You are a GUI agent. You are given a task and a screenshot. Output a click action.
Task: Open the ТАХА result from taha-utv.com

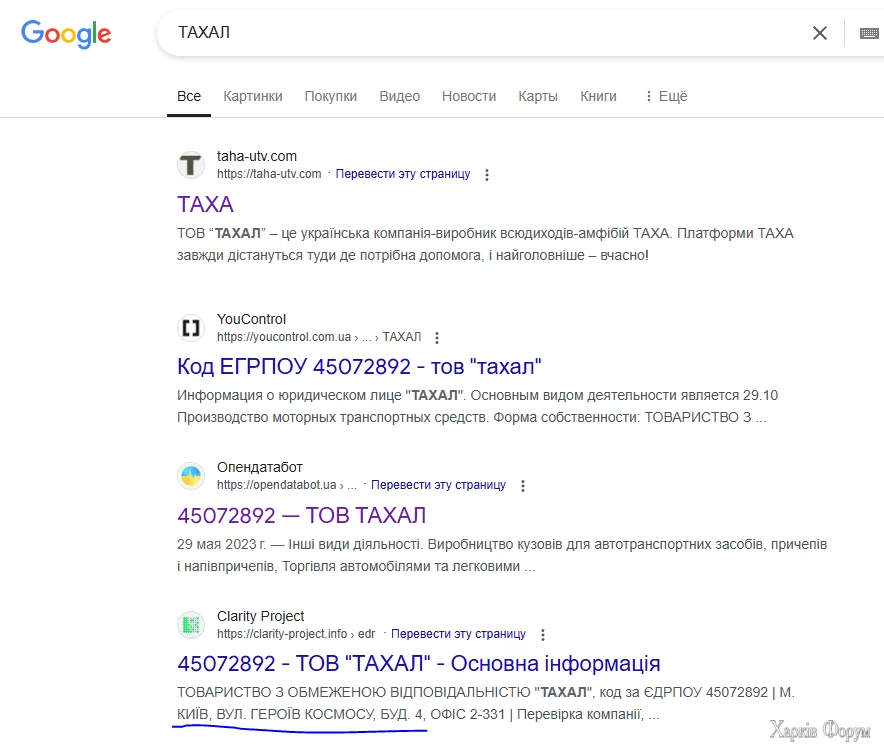pyautogui.click(x=205, y=204)
